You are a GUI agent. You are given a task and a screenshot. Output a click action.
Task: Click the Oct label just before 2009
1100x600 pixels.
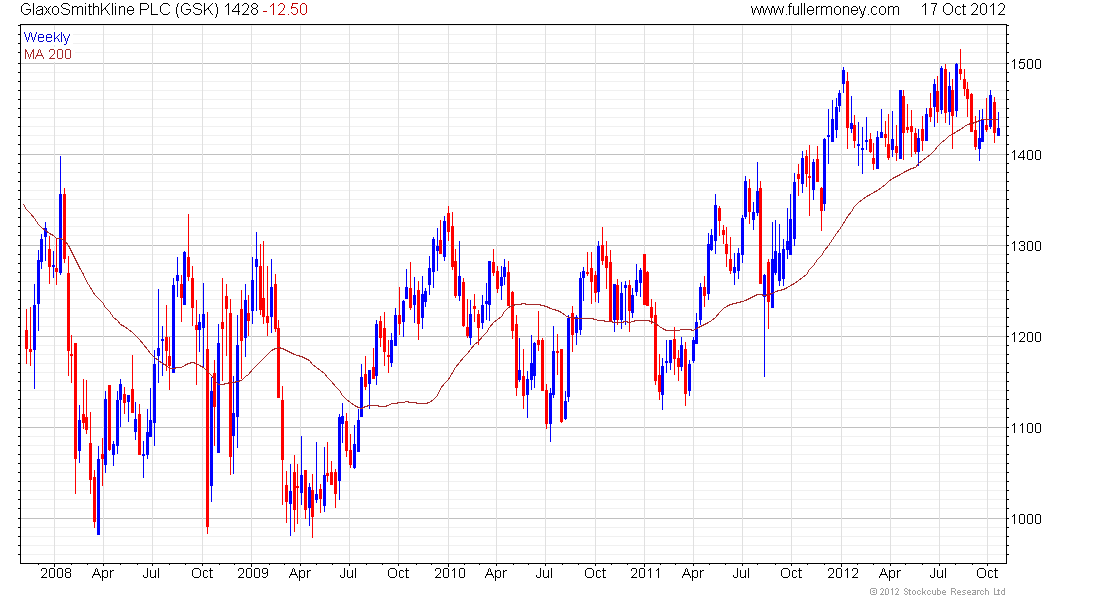(x=202, y=573)
